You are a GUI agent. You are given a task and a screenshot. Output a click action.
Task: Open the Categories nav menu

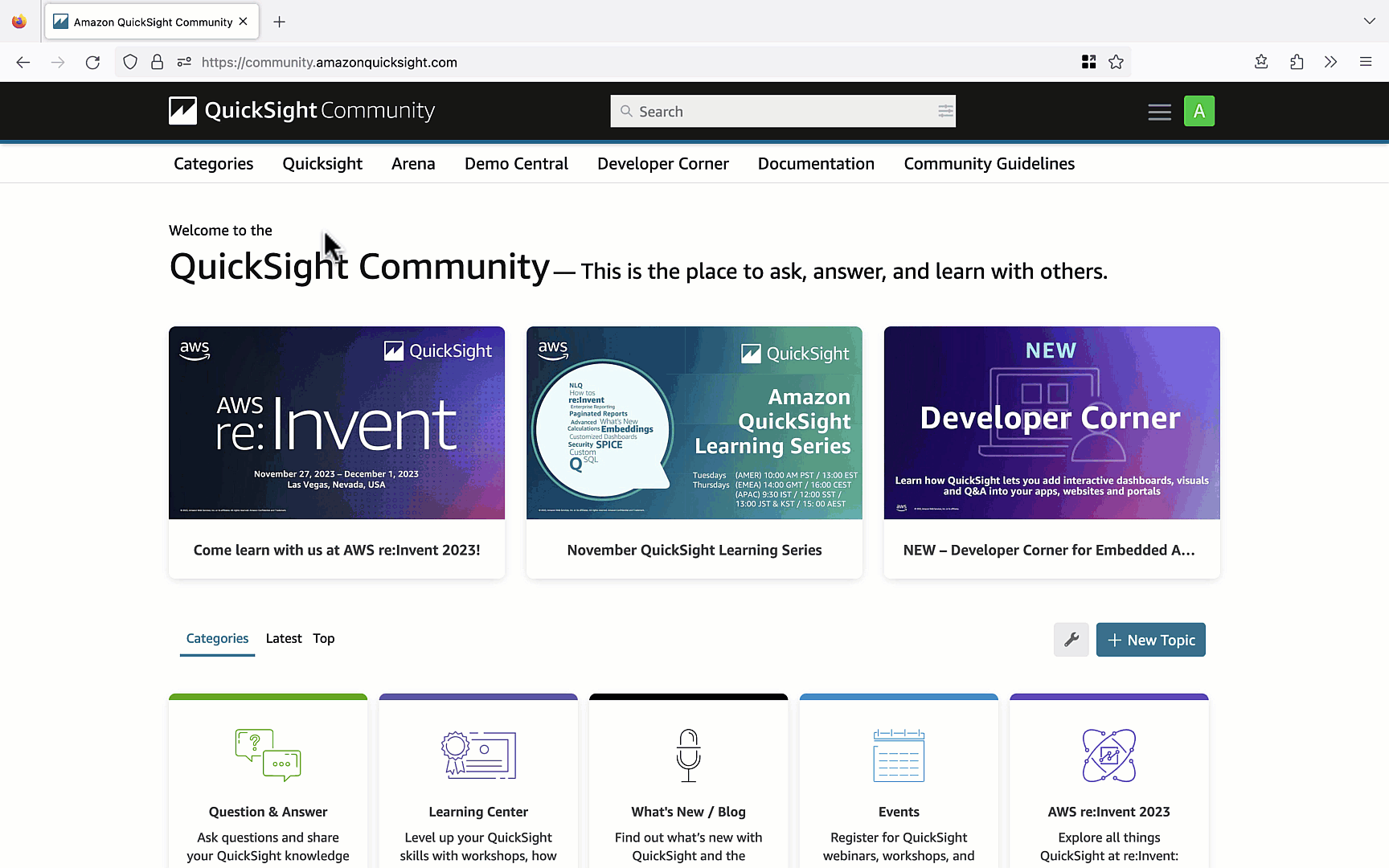[214, 163]
